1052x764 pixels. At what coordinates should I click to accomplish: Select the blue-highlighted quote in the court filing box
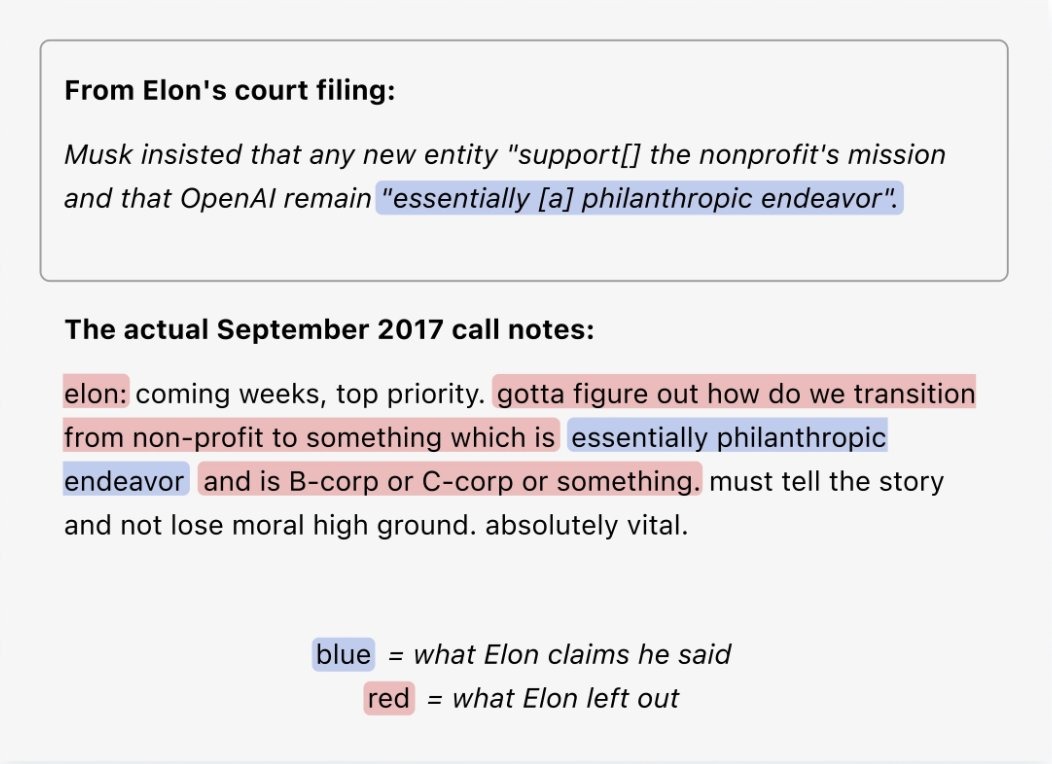[639, 198]
